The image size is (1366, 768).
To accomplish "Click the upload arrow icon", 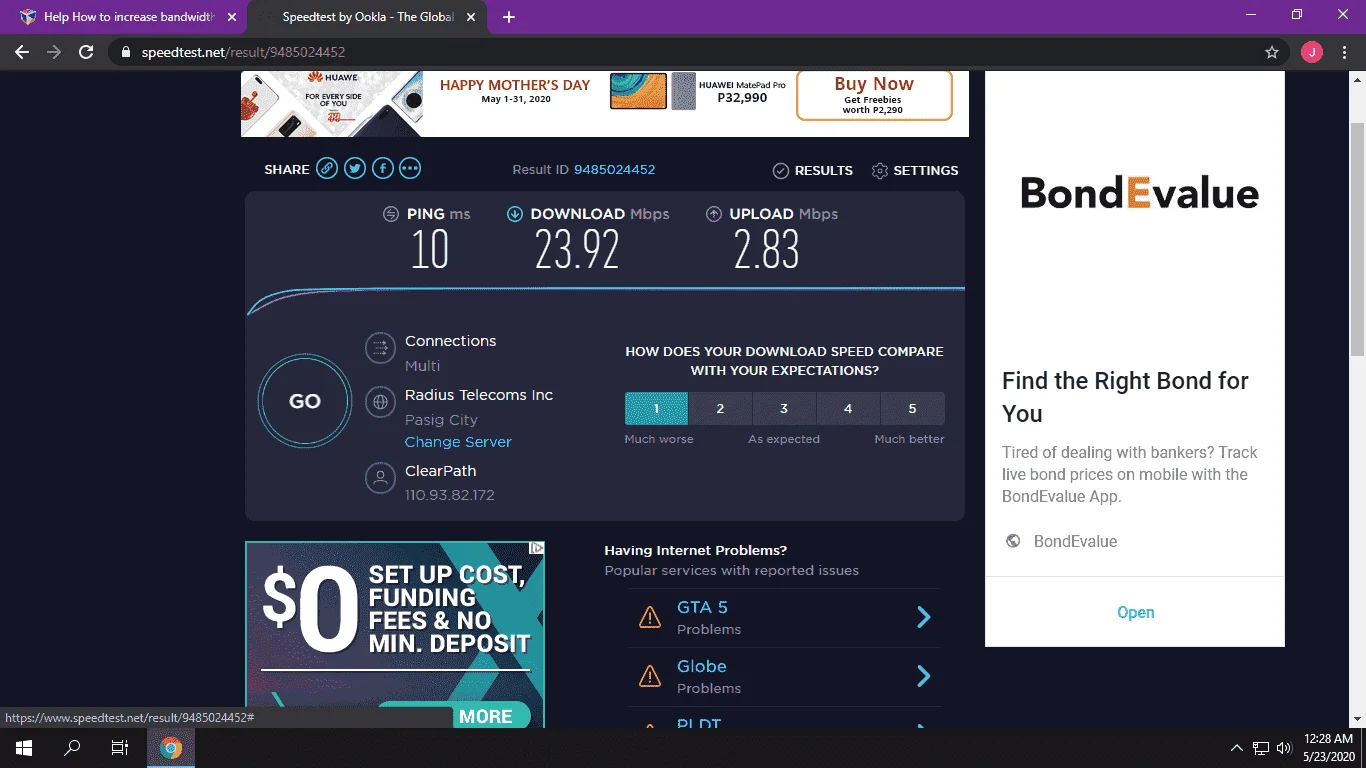I will pyautogui.click(x=714, y=214).
